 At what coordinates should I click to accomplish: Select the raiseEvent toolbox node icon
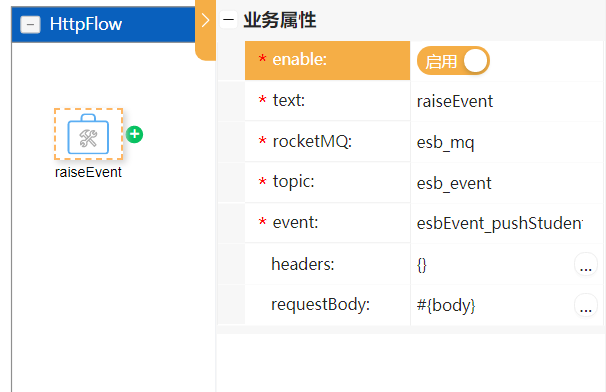click(x=88, y=134)
